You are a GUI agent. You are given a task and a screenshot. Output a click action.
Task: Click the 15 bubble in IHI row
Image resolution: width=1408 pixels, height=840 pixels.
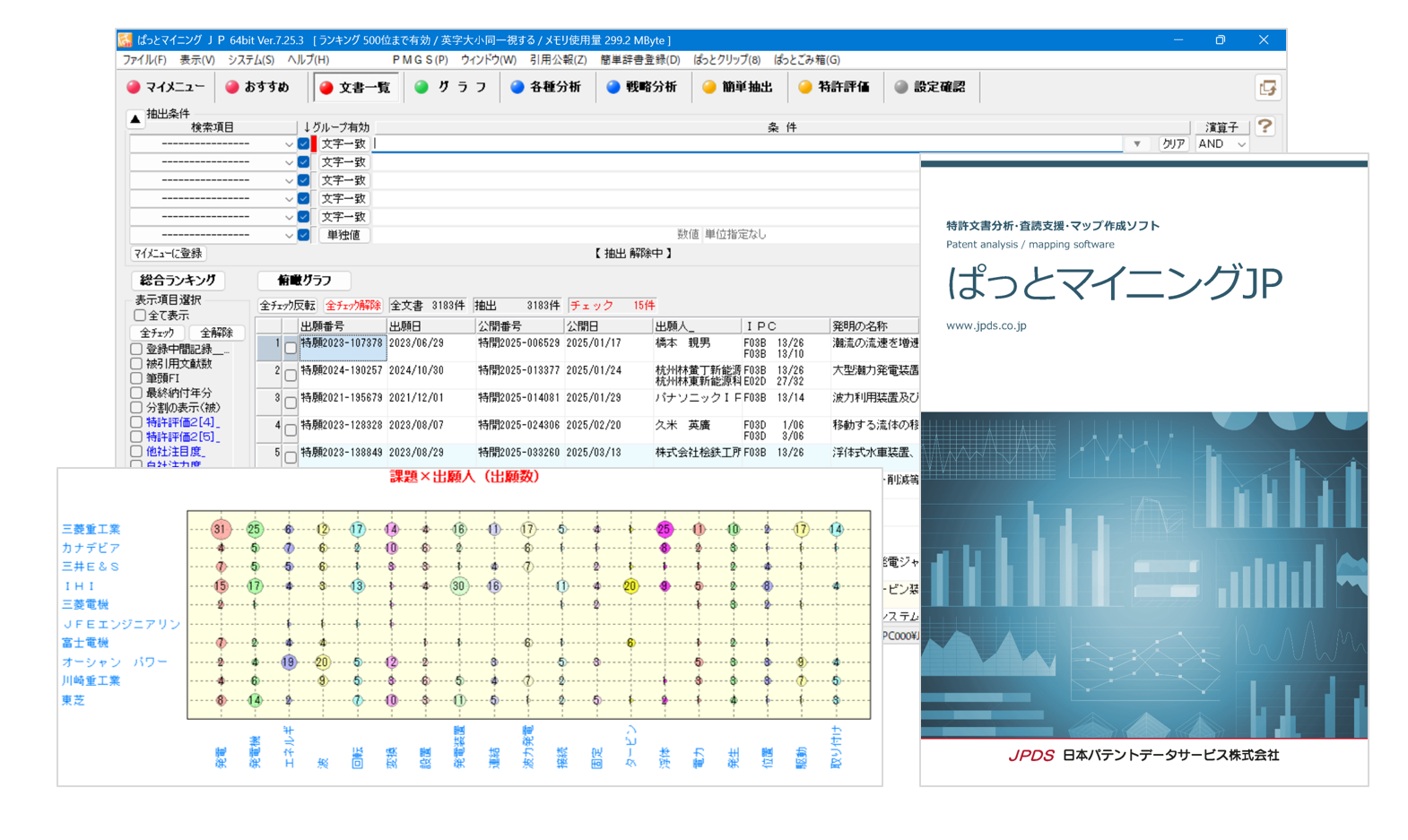click(x=220, y=586)
